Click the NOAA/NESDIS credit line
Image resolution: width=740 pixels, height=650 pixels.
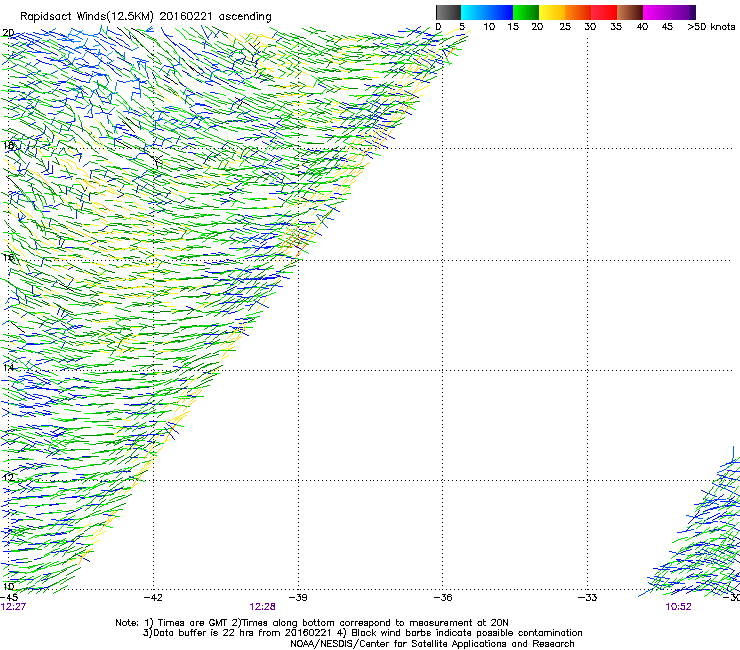(432, 644)
